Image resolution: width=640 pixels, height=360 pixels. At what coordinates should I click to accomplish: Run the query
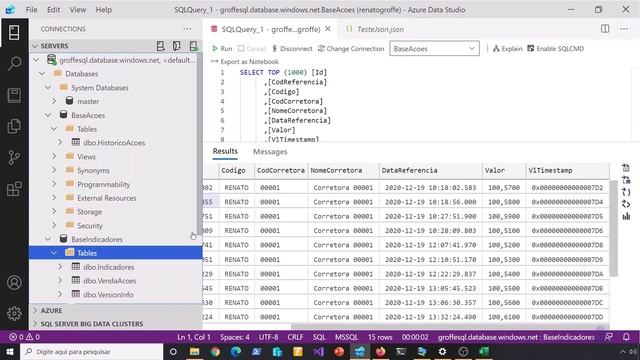(222, 49)
